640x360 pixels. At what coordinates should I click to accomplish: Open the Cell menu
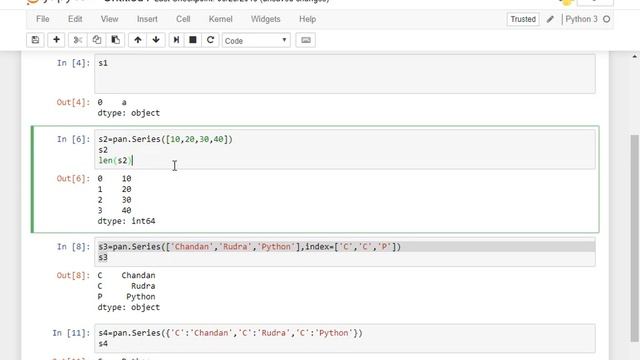(x=183, y=19)
